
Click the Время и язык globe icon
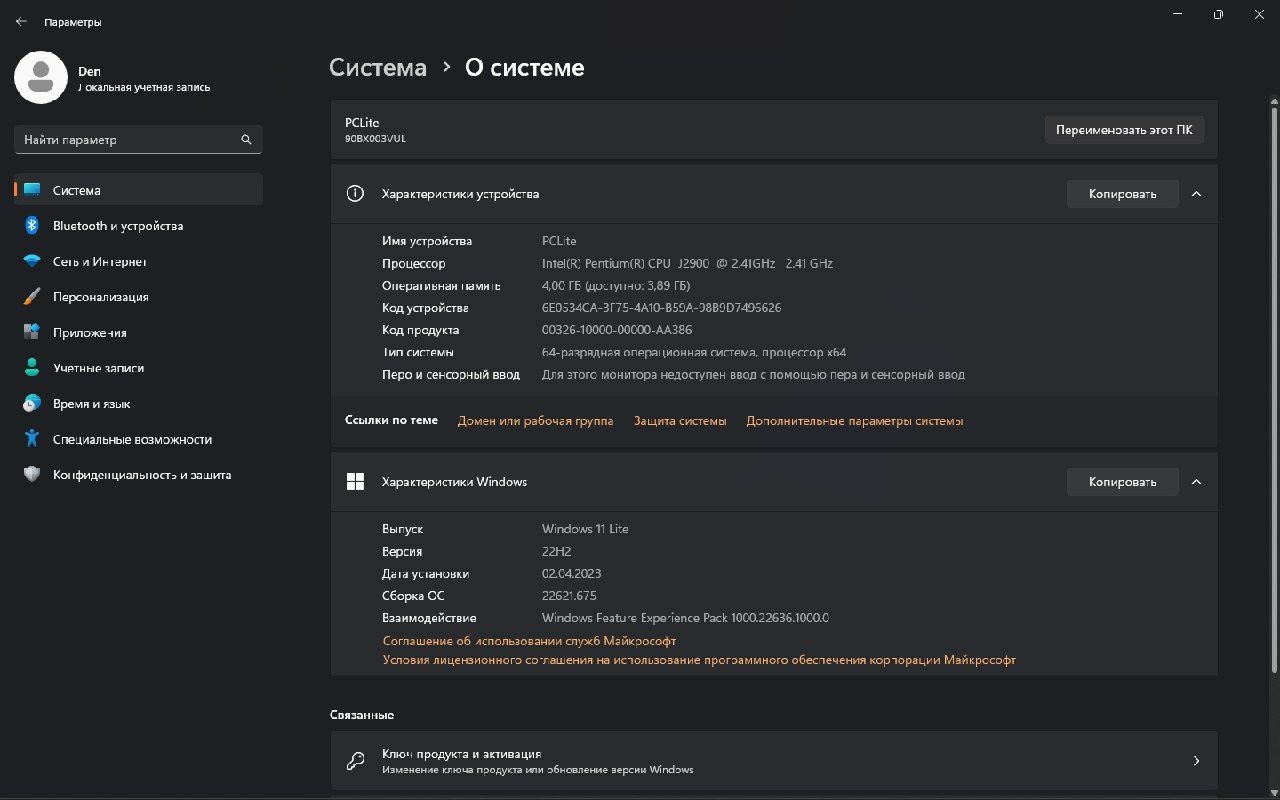pos(32,404)
